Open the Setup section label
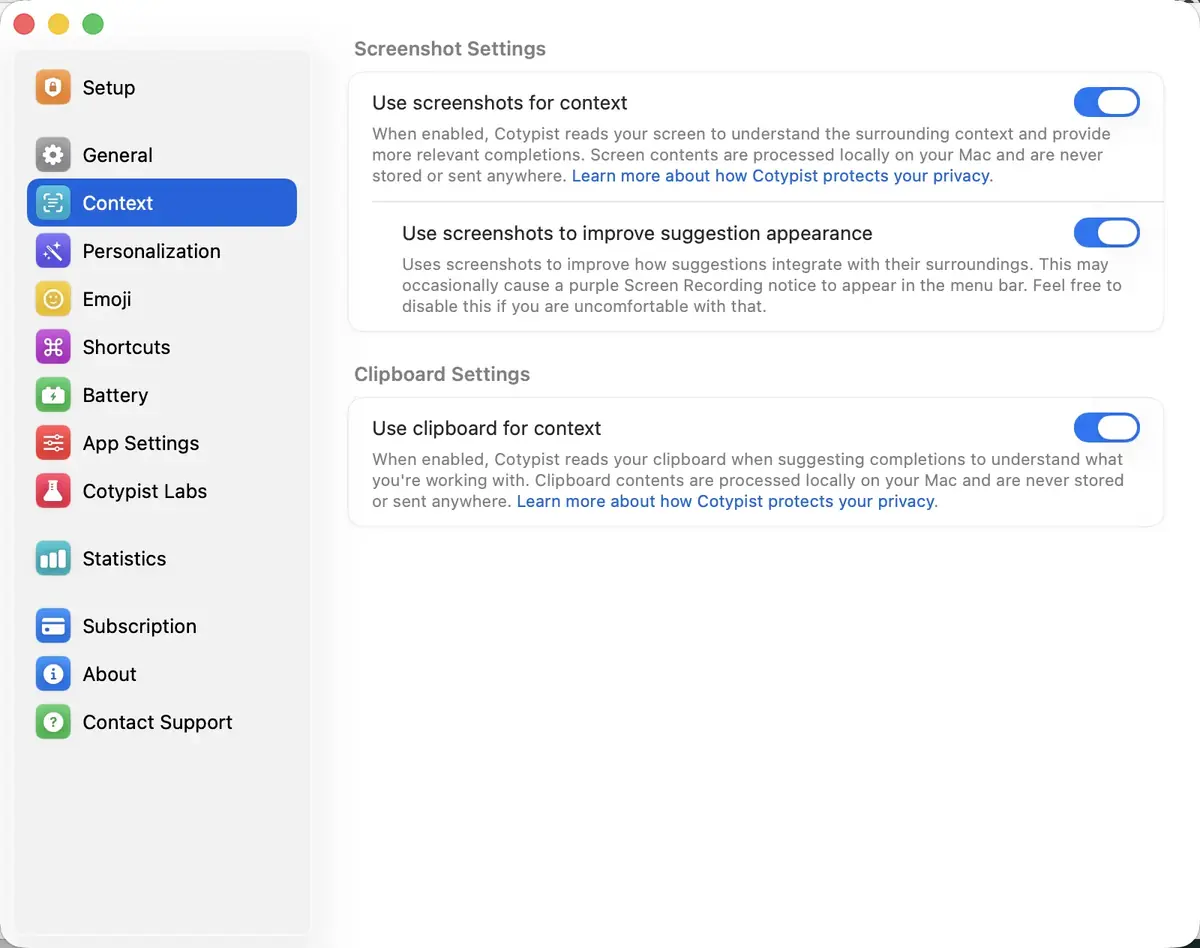The width and height of the screenshot is (1200, 948). 109,88
